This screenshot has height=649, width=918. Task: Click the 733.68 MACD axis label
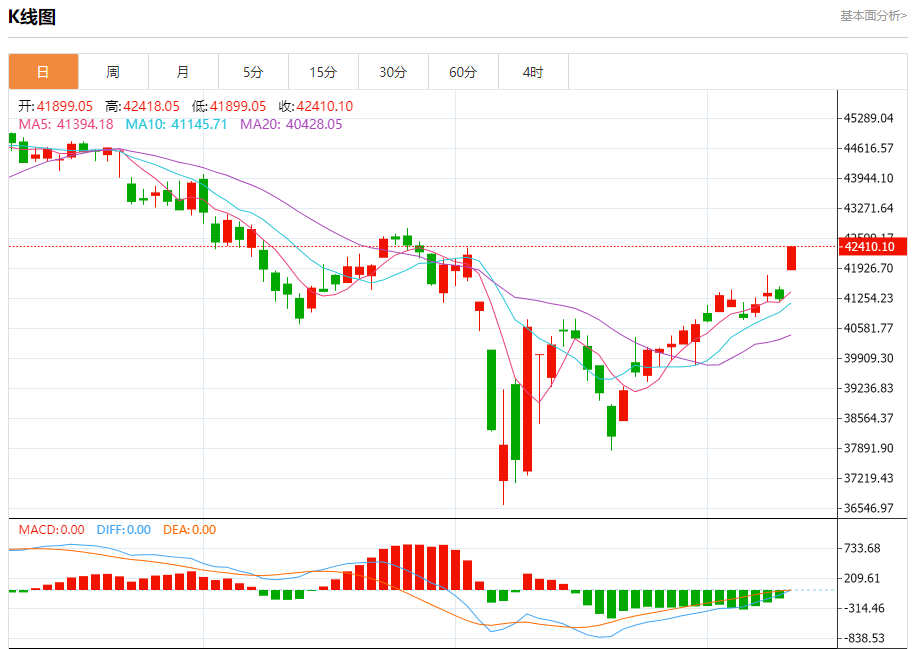coord(862,548)
